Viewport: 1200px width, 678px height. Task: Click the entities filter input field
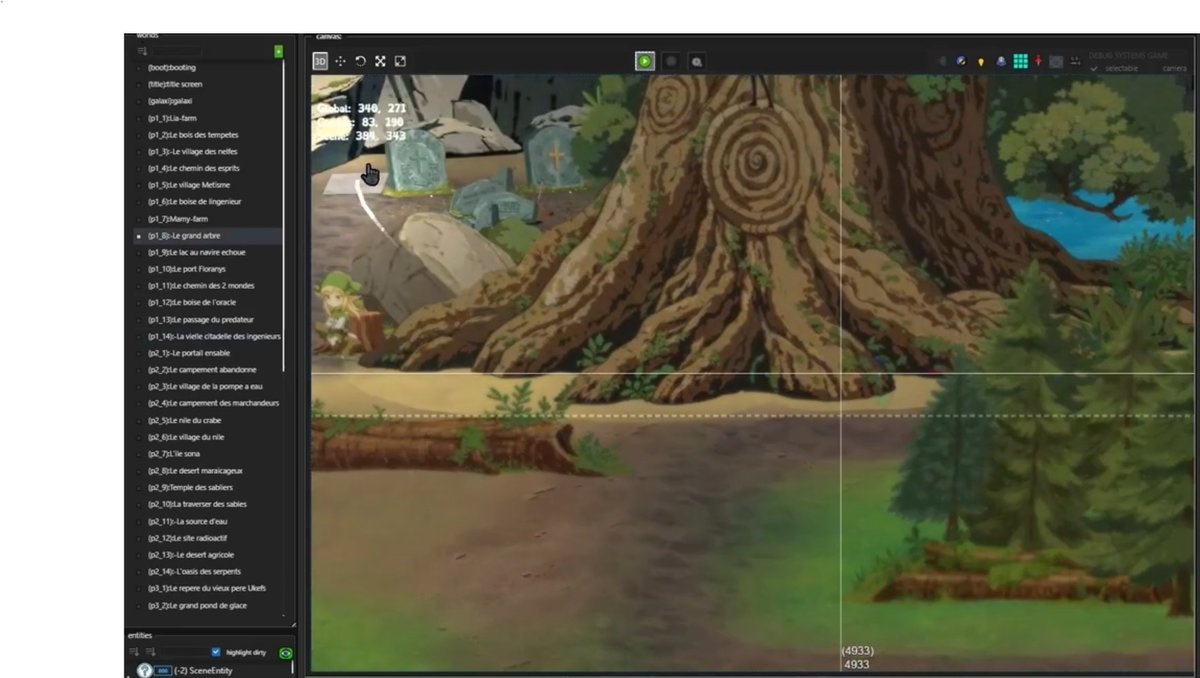[183, 652]
